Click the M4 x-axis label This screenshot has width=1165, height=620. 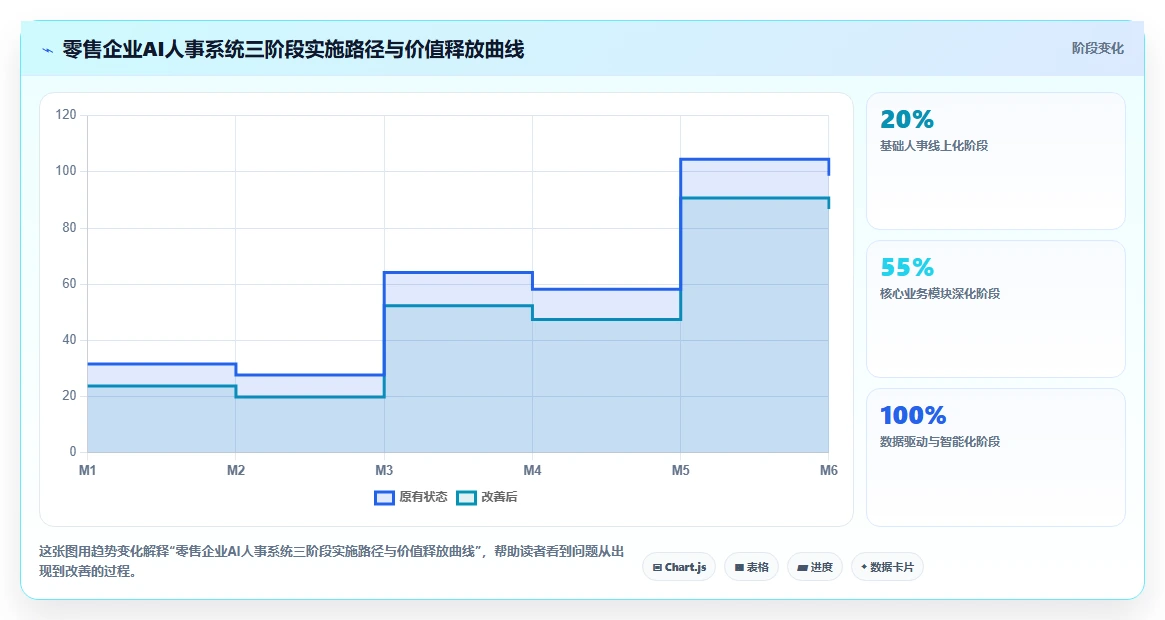[532, 471]
